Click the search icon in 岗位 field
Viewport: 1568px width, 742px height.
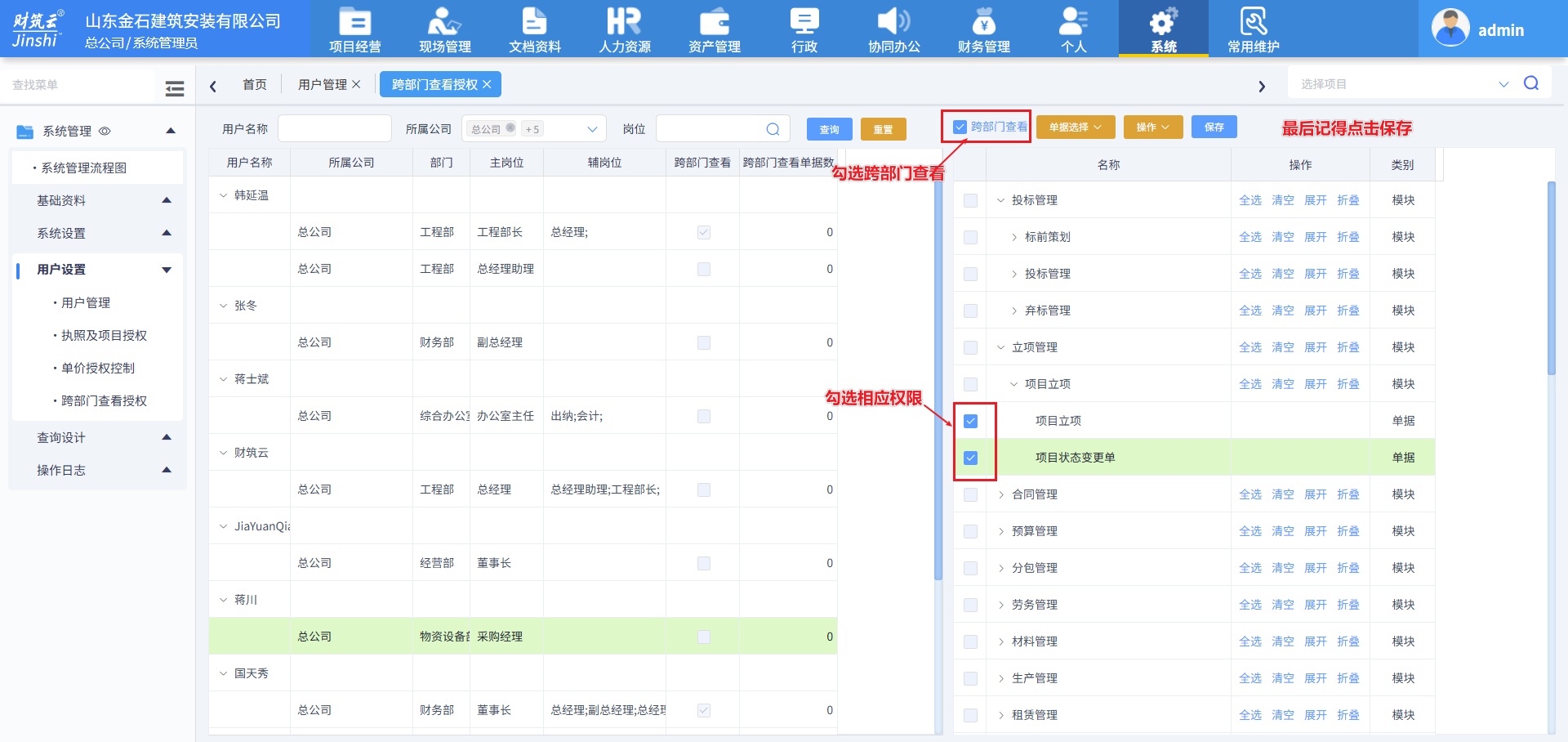[x=773, y=129]
